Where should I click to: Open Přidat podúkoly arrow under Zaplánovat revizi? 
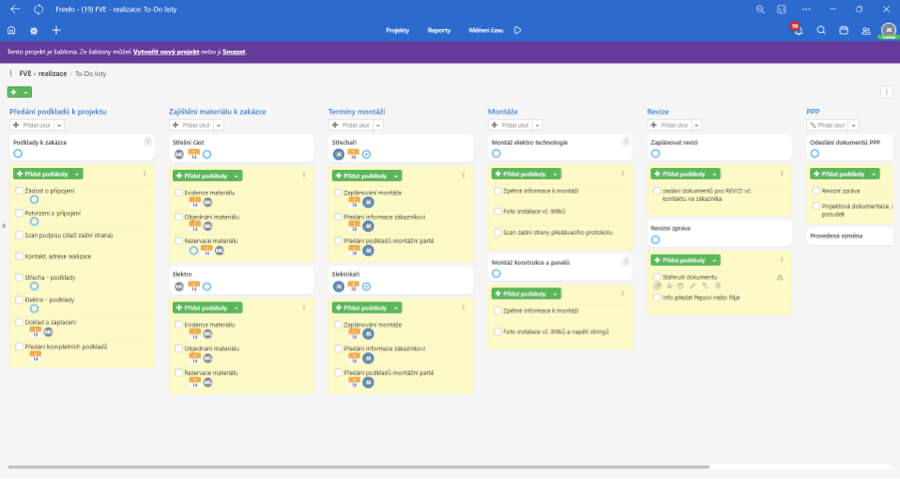(715, 174)
